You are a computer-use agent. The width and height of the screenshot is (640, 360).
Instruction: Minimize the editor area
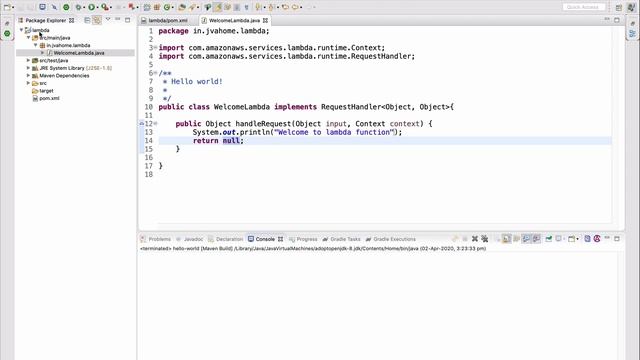click(607, 19)
